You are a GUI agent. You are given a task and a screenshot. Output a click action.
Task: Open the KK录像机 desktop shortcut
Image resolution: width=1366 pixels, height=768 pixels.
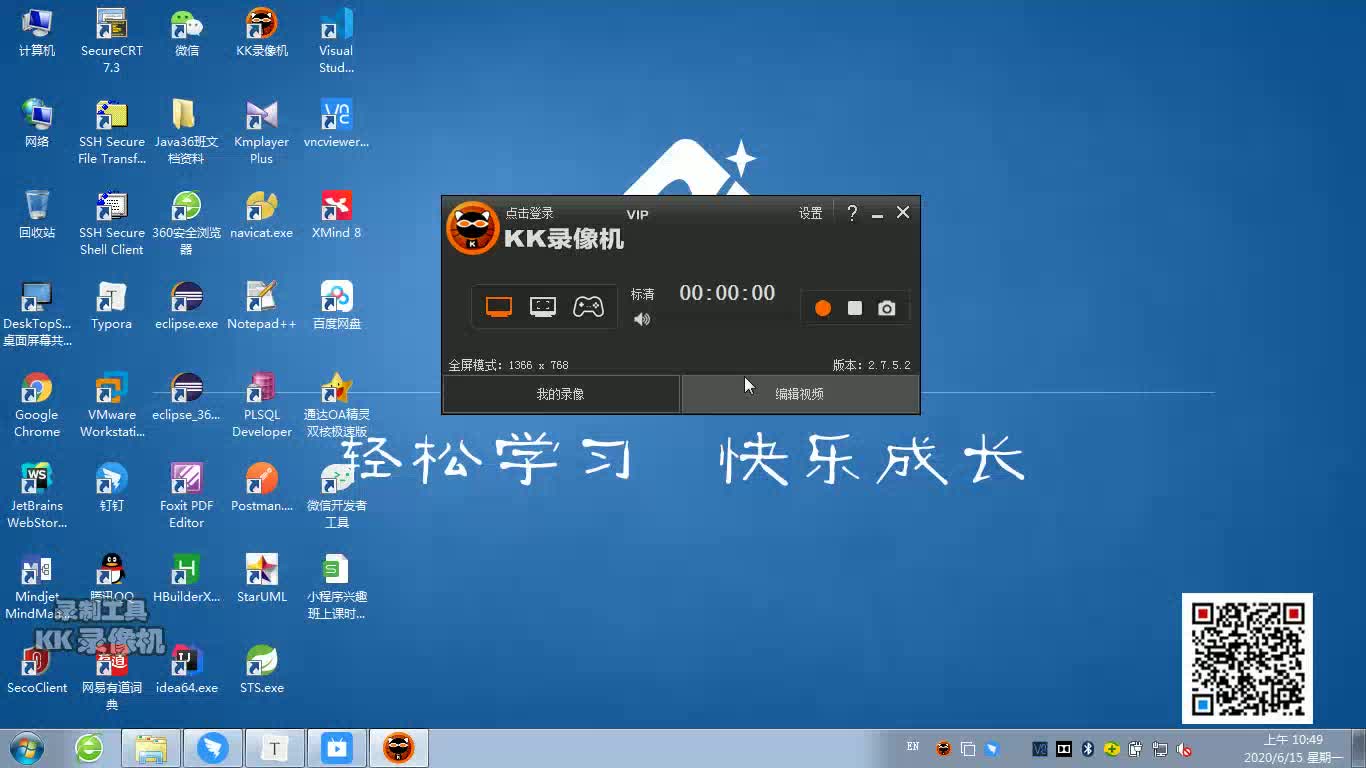pyautogui.click(x=262, y=34)
